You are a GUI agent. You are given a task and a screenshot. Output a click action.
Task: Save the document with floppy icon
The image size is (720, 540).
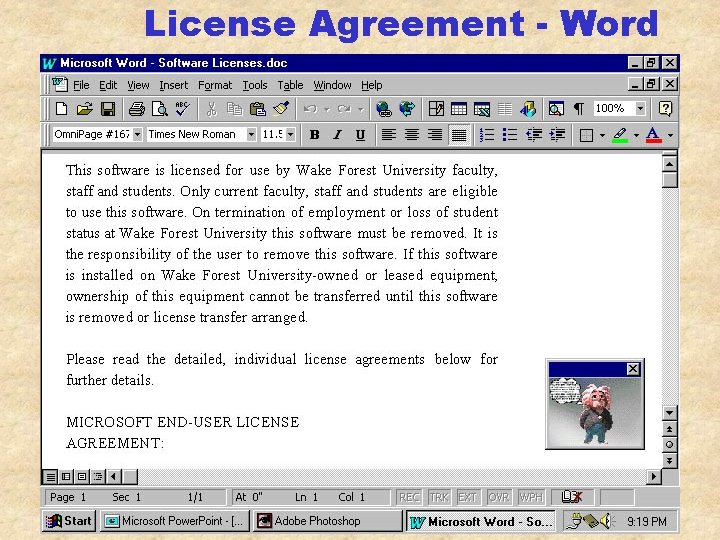108,109
